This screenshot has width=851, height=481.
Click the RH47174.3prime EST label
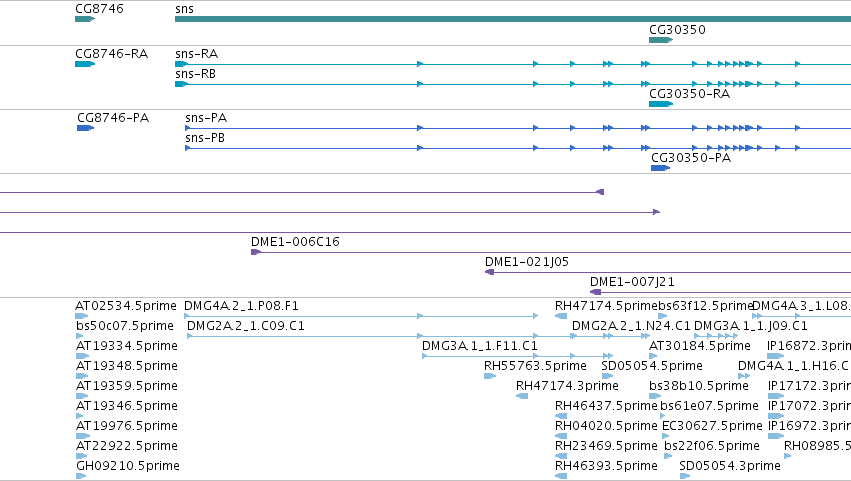point(567,386)
